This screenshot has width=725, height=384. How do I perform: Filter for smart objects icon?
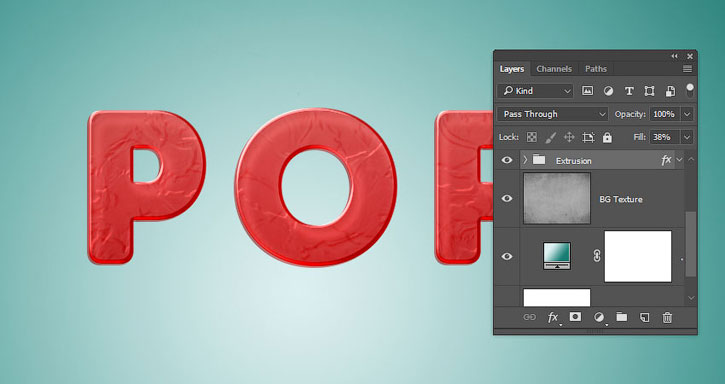[x=670, y=91]
